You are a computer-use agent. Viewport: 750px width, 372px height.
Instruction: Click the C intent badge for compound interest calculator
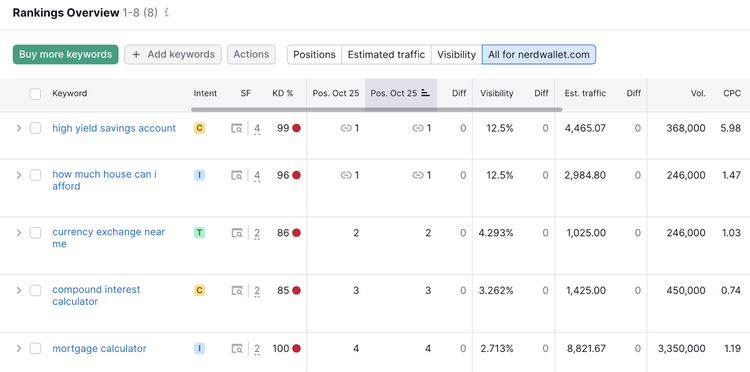coord(199,290)
